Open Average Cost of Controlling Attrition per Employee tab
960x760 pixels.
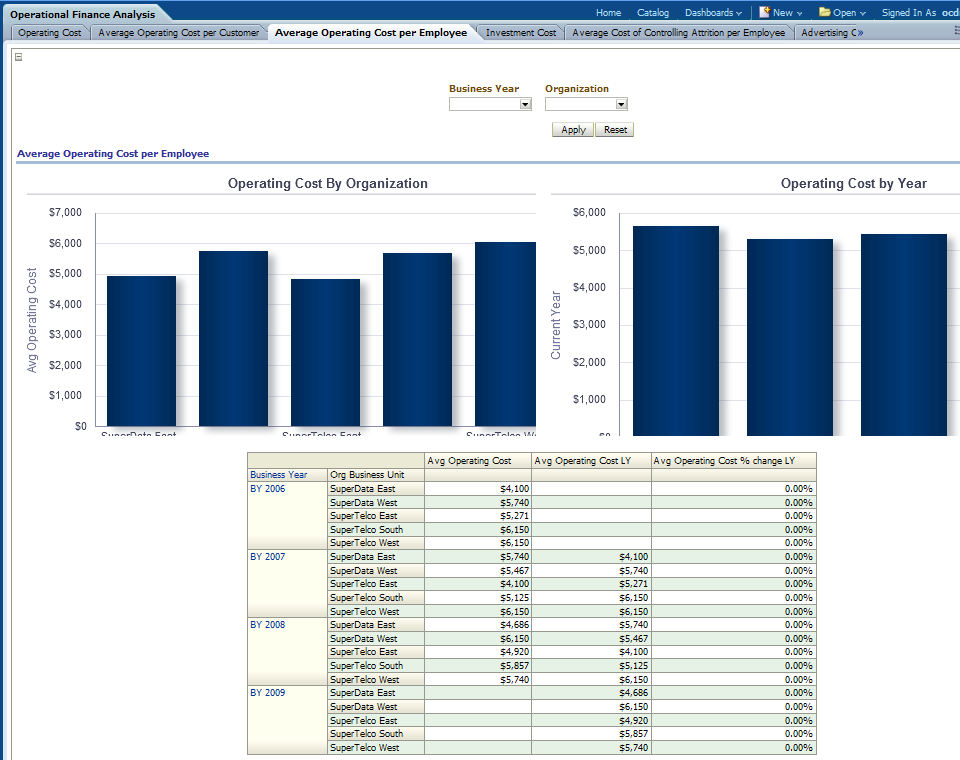pyautogui.click(x=678, y=33)
